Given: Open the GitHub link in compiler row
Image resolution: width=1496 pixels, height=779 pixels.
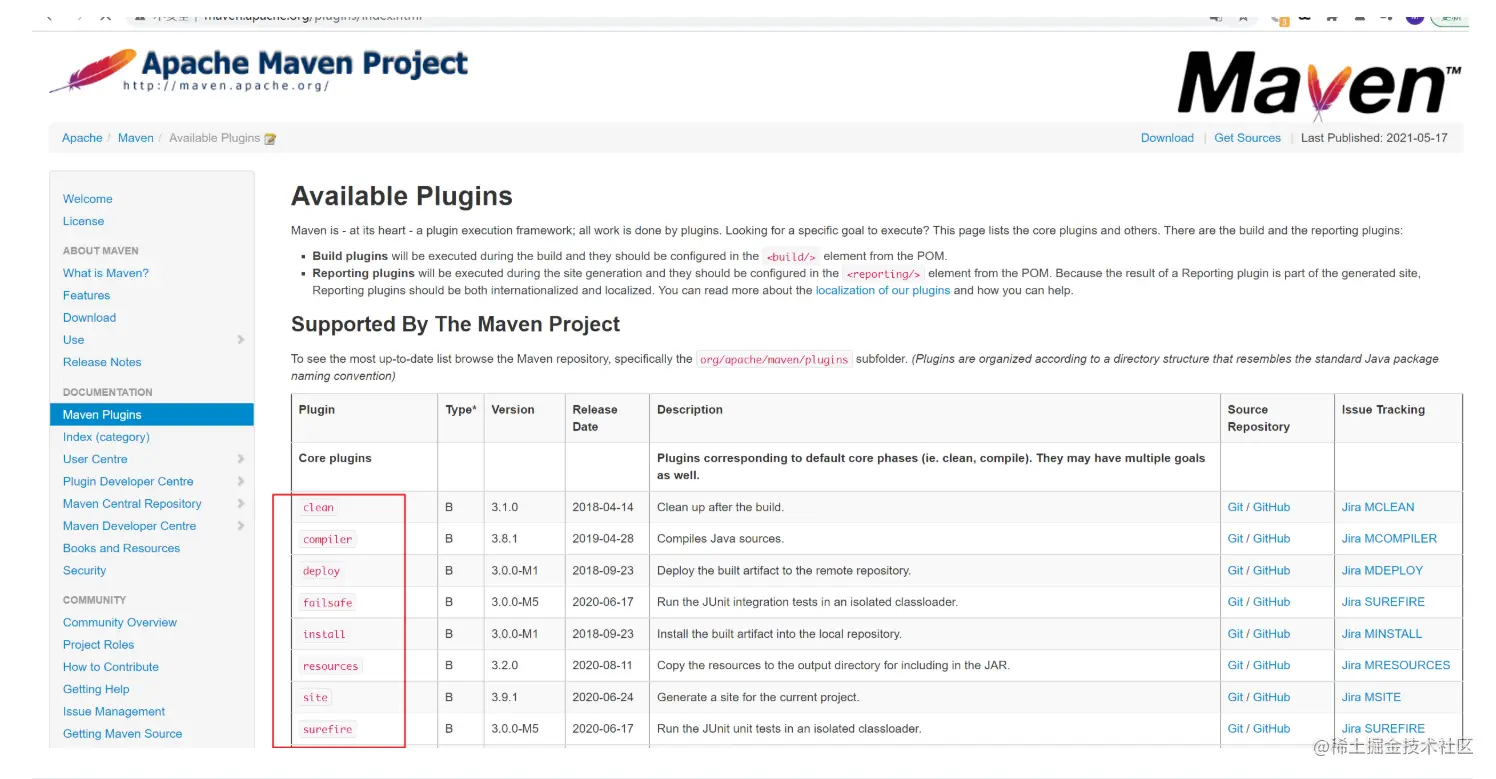Looking at the screenshot, I should (1271, 538).
